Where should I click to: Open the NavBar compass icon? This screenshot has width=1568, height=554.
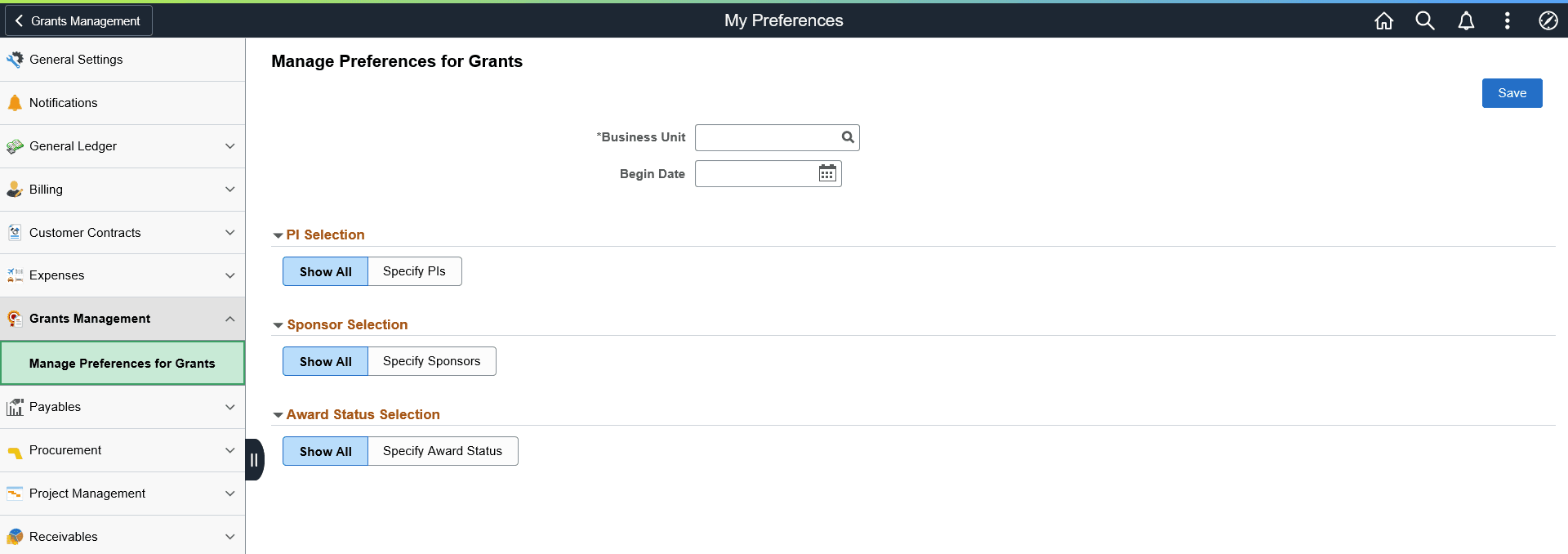[x=1548, y=20]
